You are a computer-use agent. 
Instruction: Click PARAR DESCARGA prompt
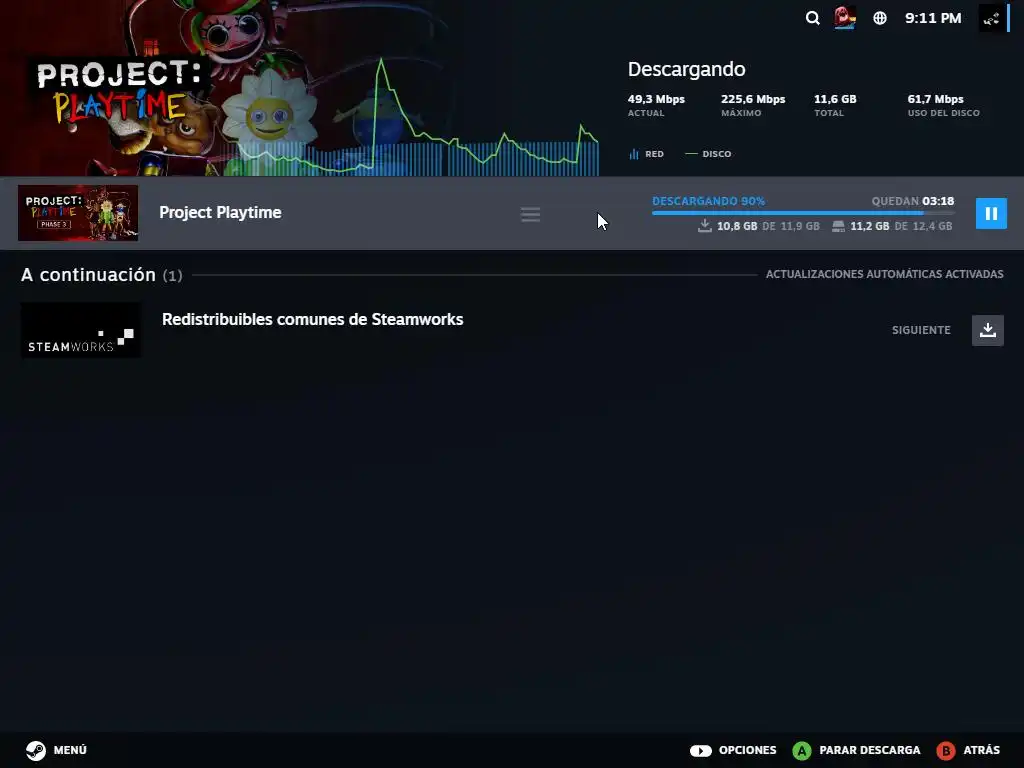pos(856,750)
